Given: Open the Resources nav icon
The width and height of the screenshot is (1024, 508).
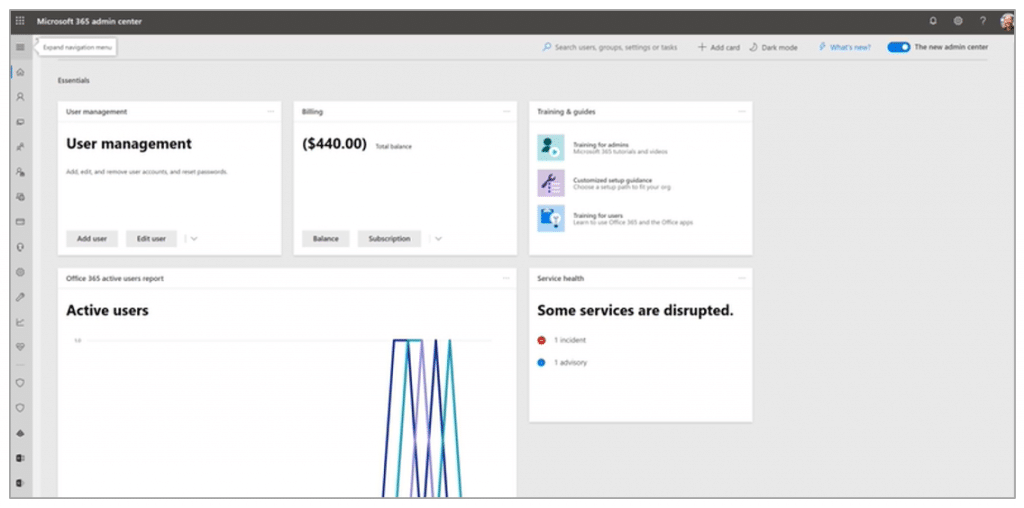Looking at the screenshot, I should click(20, 197).
